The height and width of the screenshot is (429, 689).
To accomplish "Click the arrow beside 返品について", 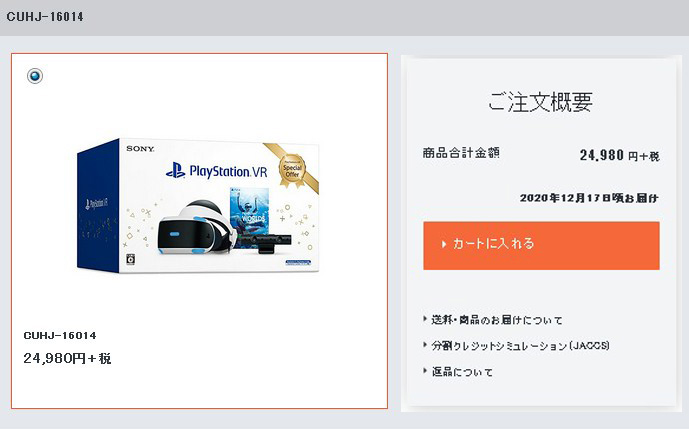I will [x=425, y=371].
